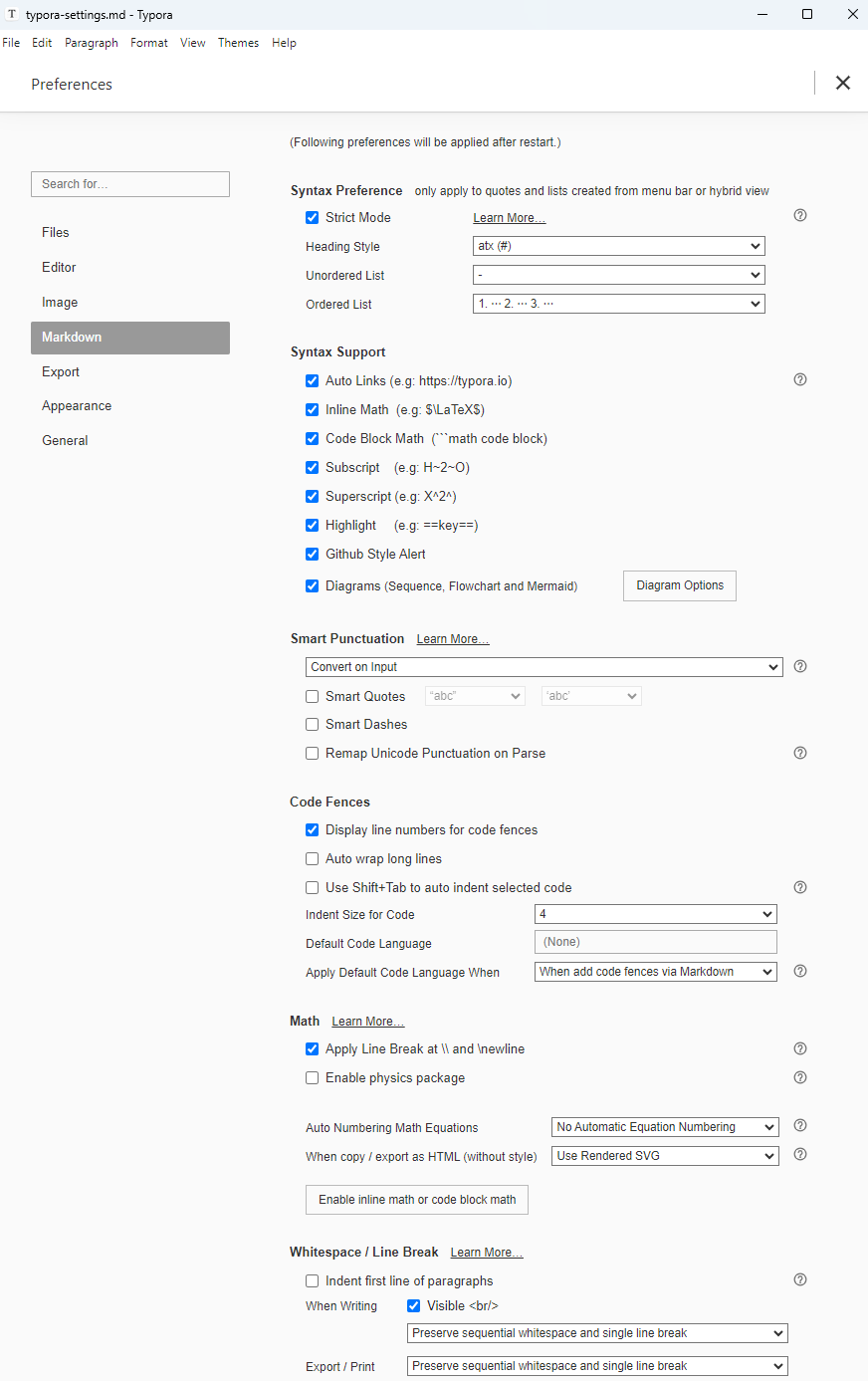Open Smart Punctuation Learn More link
Screen dimensions: 868x1381
(453, 639)
